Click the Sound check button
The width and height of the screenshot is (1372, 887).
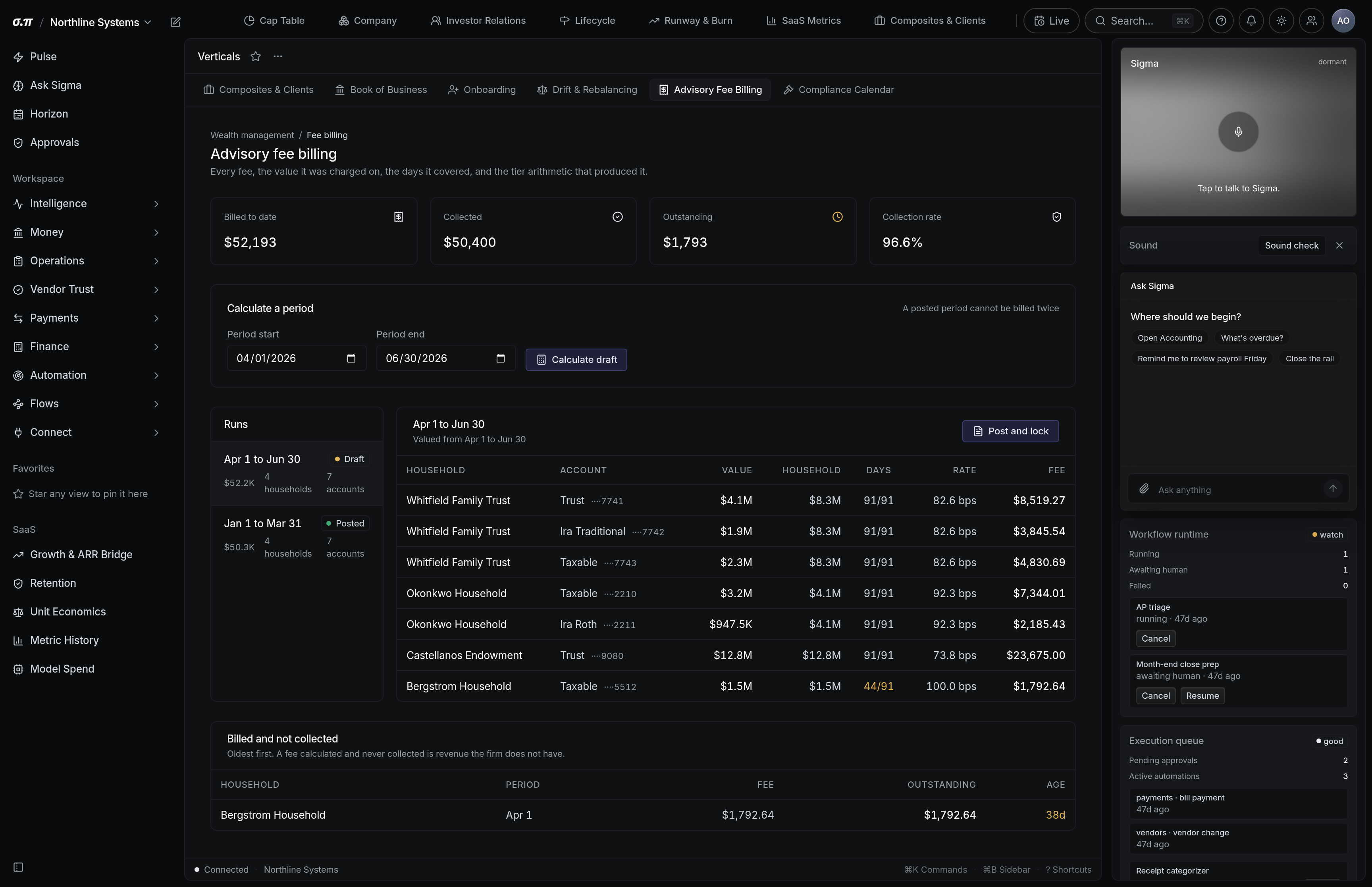[1291, 245]
